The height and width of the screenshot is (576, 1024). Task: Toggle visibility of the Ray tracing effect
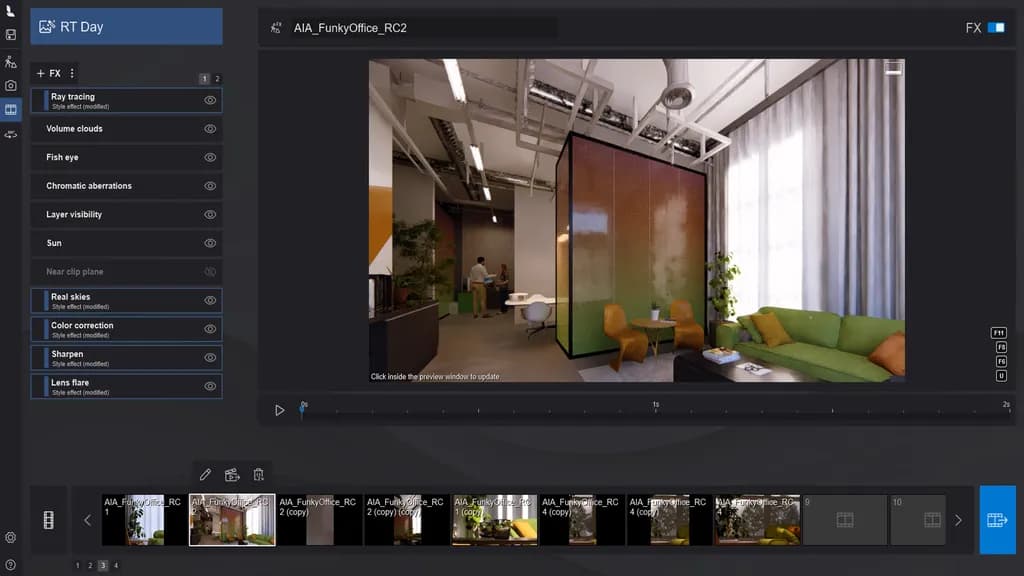210,100
